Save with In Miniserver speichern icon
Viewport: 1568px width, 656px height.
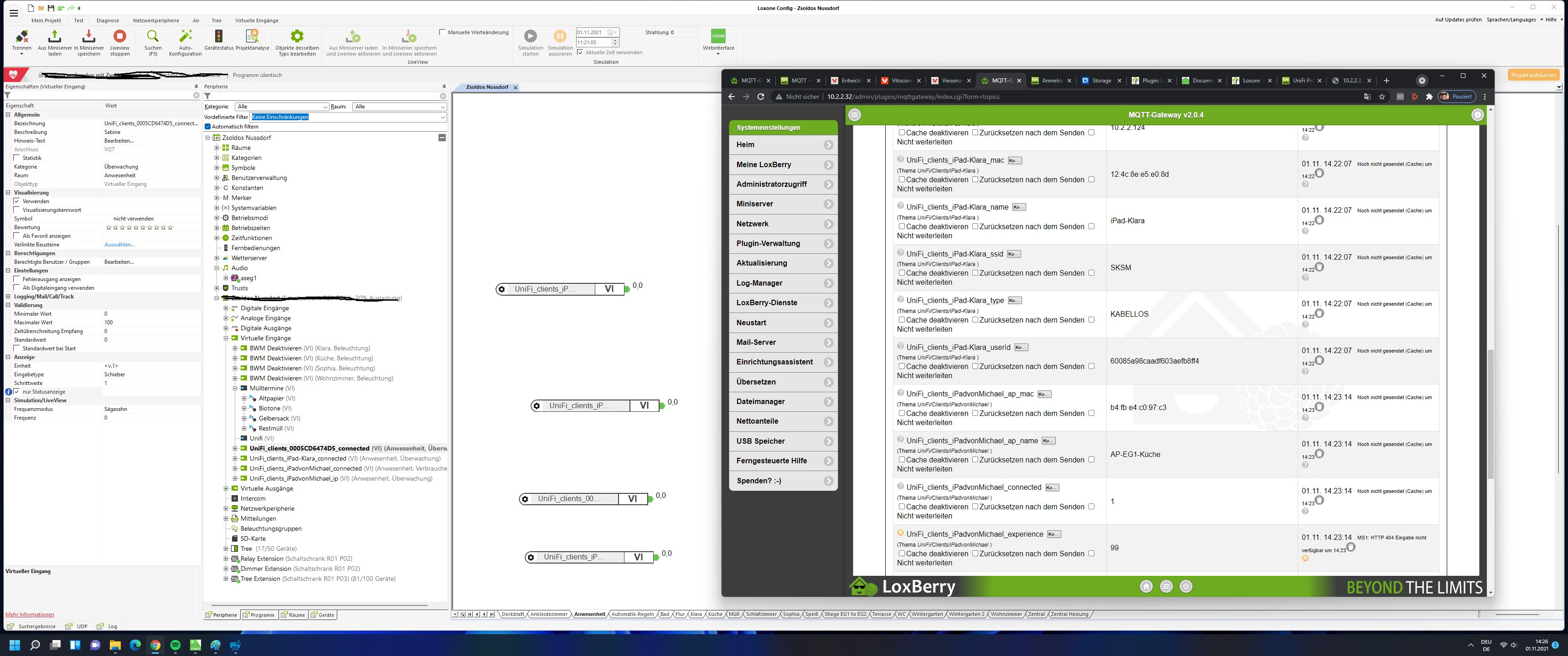88,36
